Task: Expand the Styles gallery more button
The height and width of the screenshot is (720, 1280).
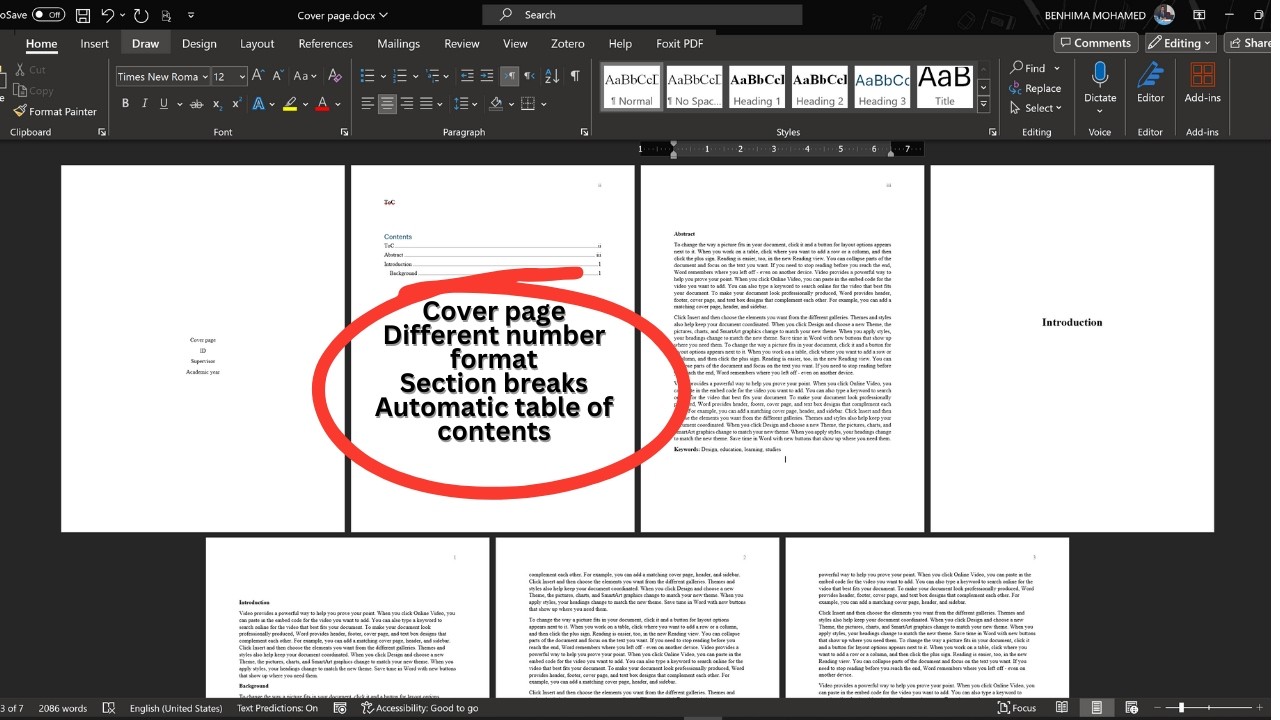Action: click(984, 105)
